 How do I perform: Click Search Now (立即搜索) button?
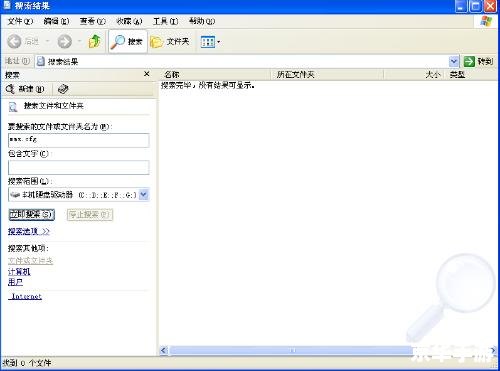click(32, 214)
